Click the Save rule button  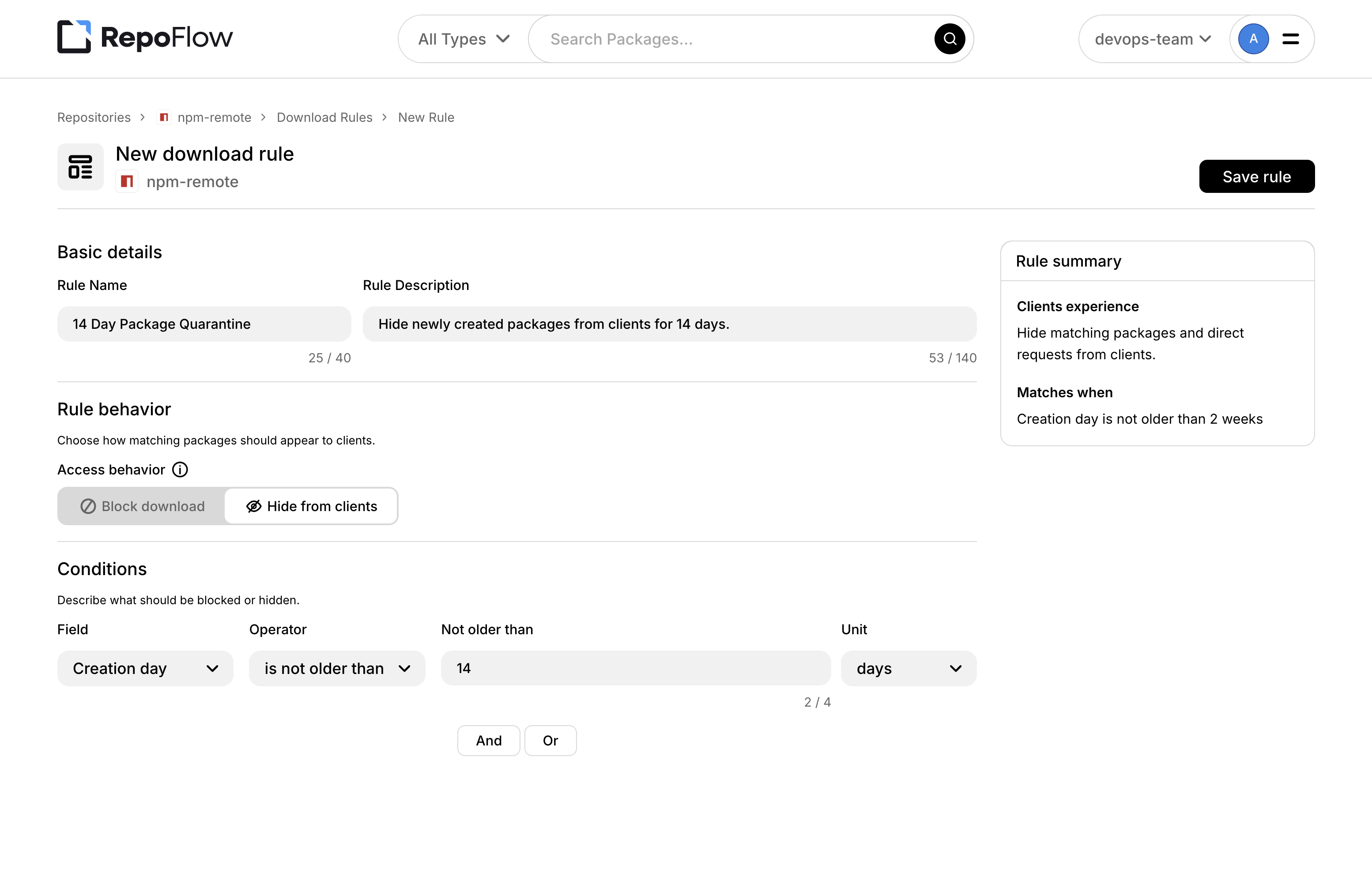pyautogui.click(x=1257, y=177)
